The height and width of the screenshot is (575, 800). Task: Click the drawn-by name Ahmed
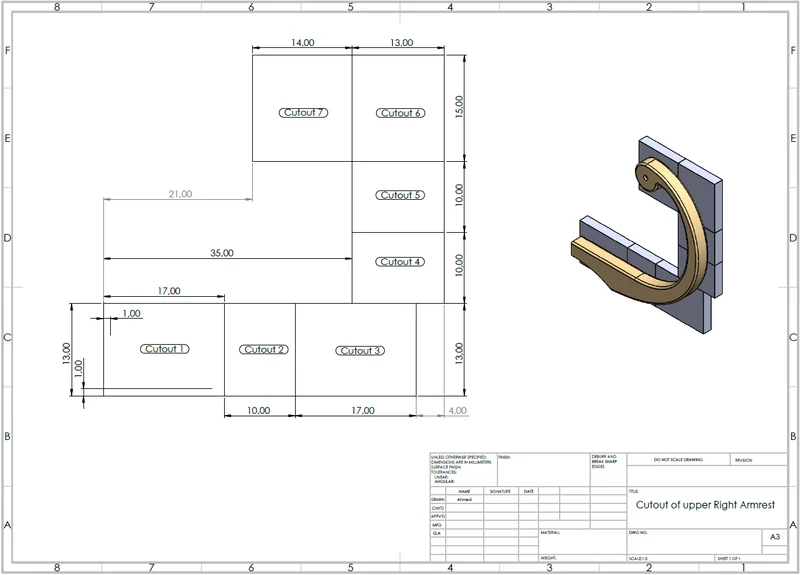(x=464, y=499)
